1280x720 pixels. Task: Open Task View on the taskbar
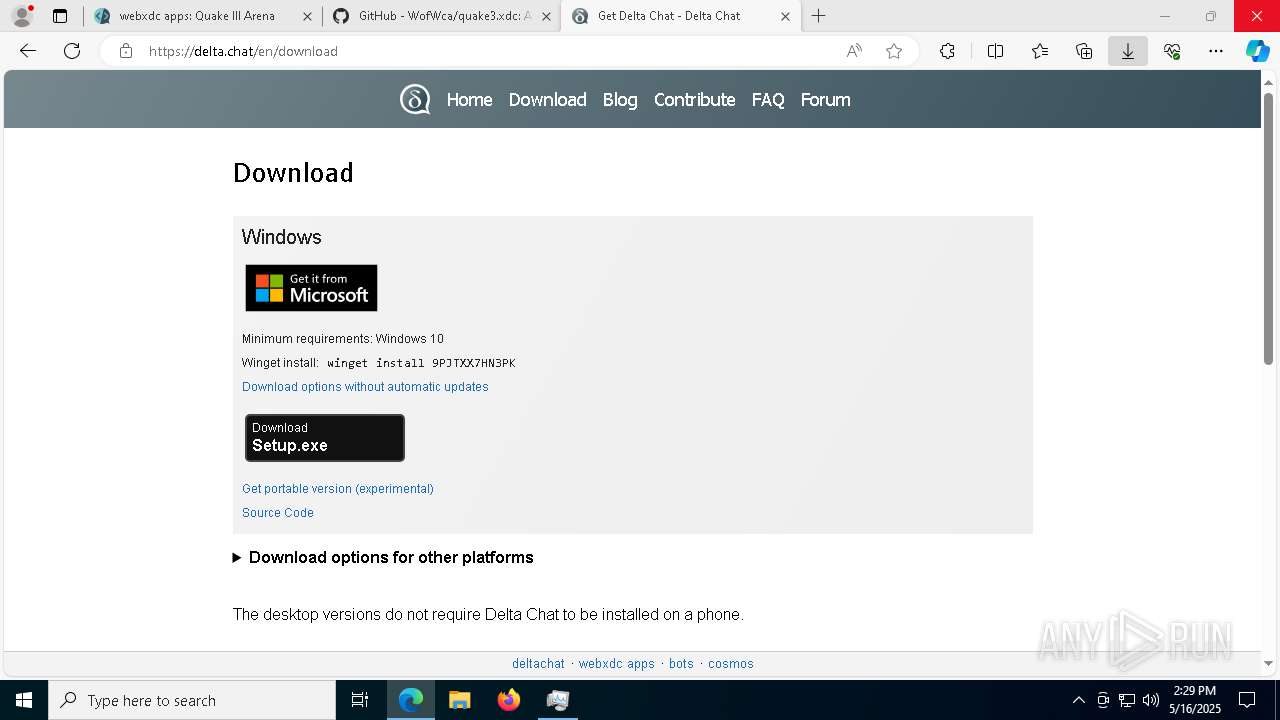click(360, 700)
